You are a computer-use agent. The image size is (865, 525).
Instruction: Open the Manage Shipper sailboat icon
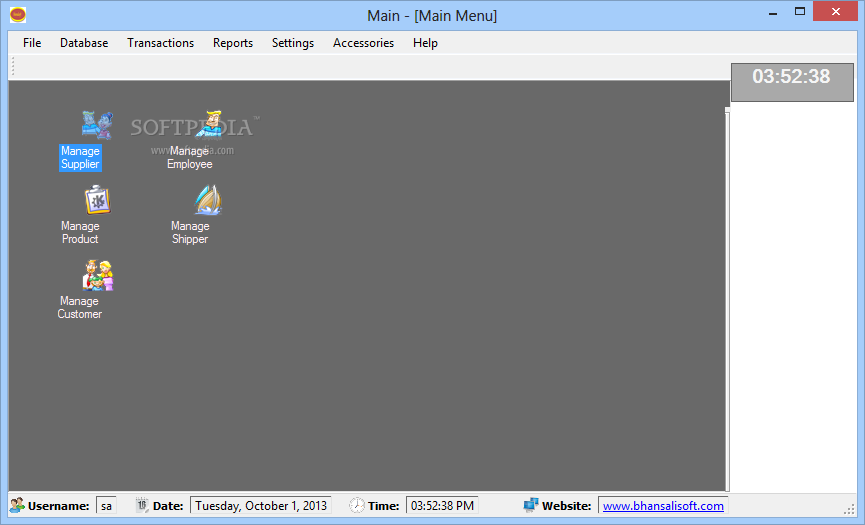coord(208,200)
